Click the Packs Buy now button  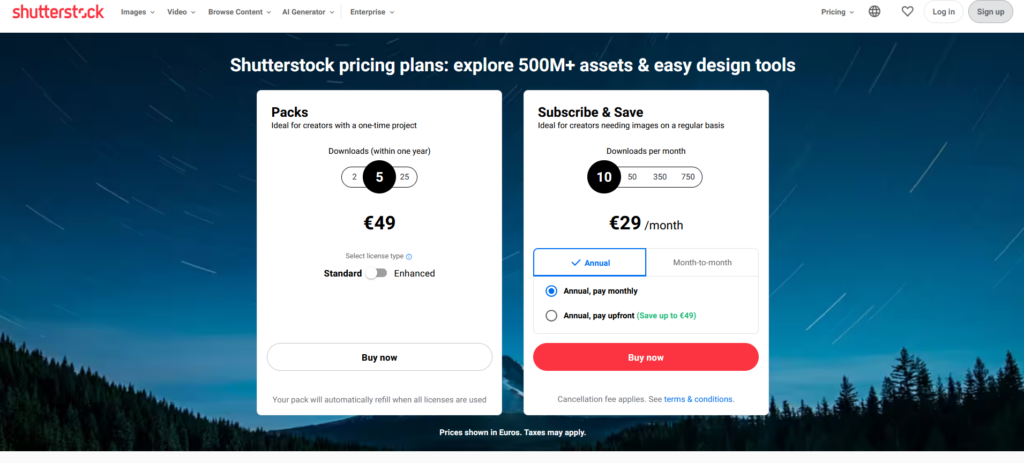click(x=379, y=357)
